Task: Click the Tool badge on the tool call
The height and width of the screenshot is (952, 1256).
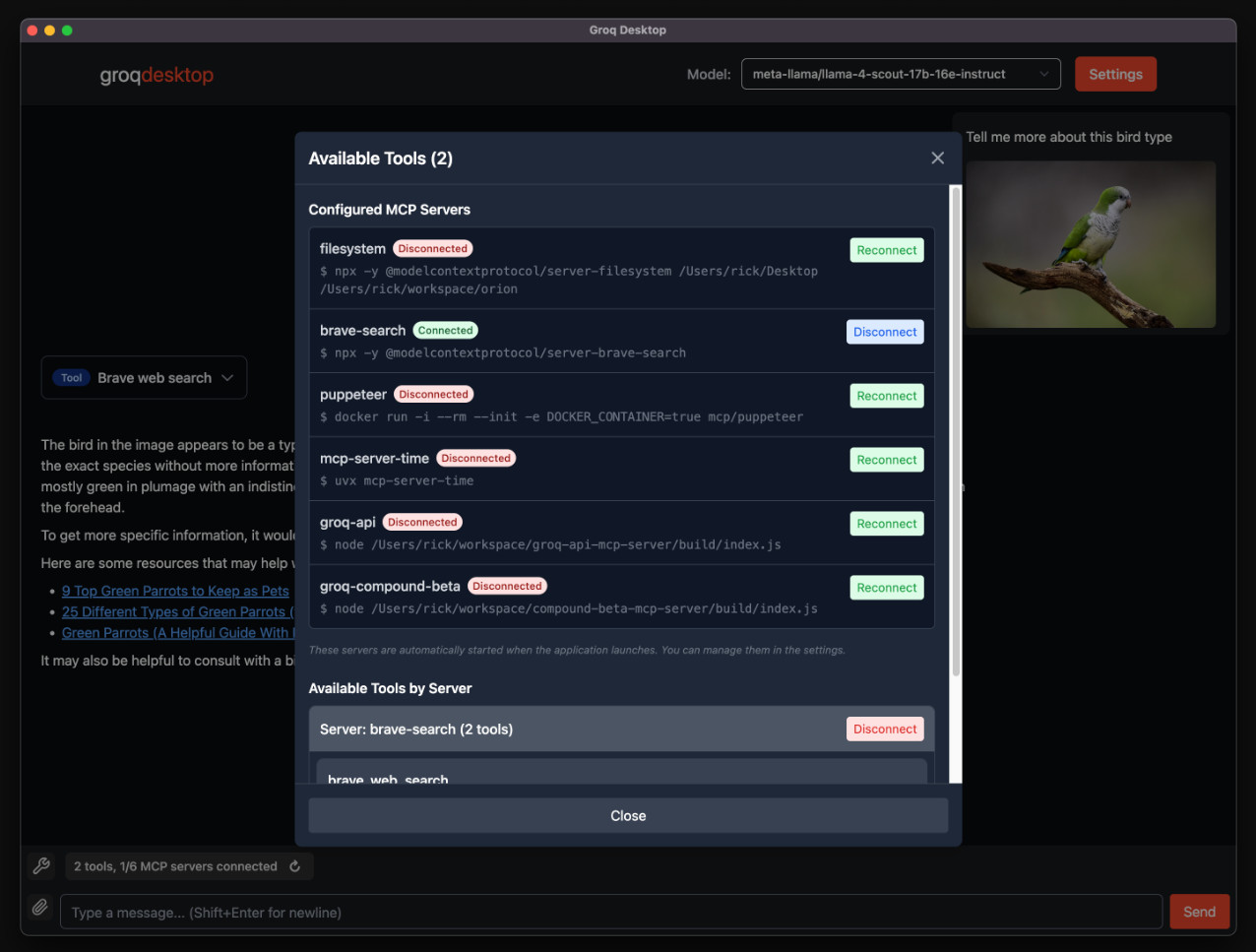Action: pyautogui.click(x=72, y=378)
